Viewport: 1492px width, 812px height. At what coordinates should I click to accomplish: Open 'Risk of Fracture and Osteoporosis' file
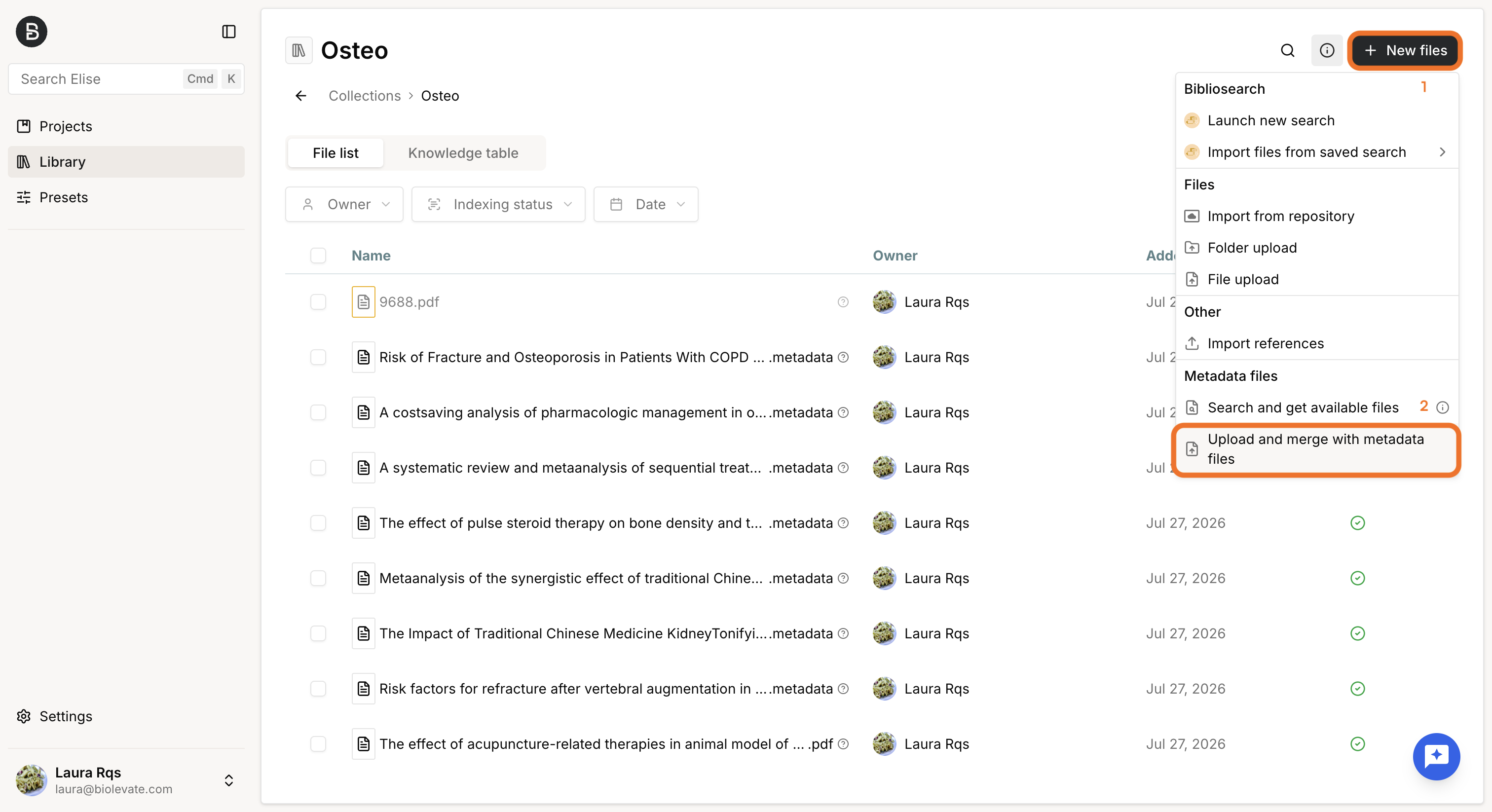[606, 357]
